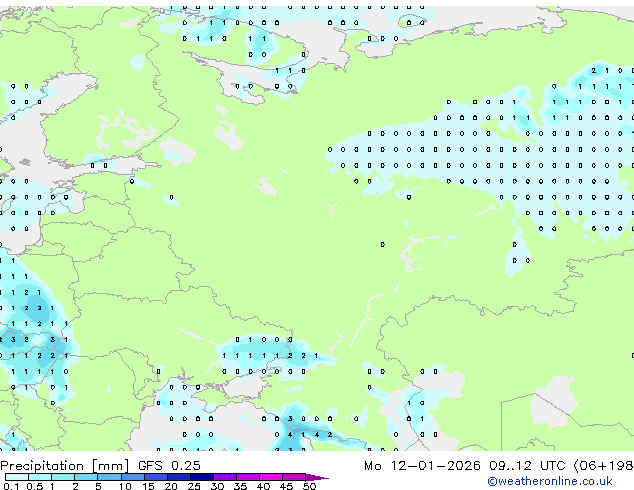Click the "Precipitation" title word

(42, 466)
